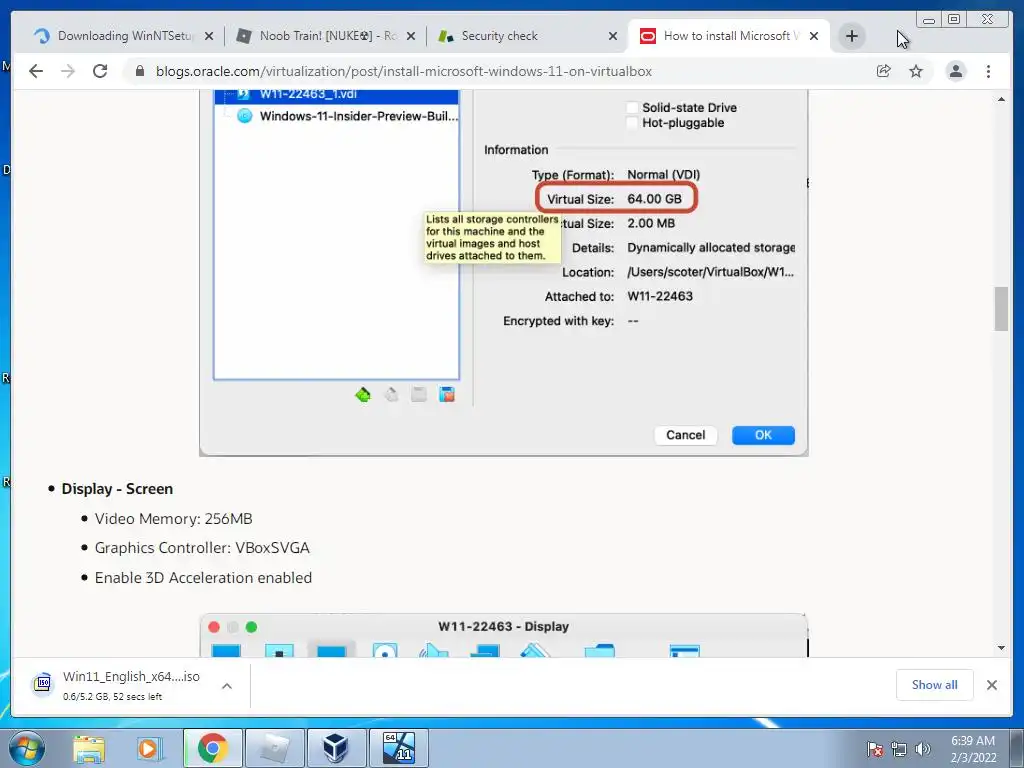Open the Chrome profile avatar menu

tap(955, 71)
